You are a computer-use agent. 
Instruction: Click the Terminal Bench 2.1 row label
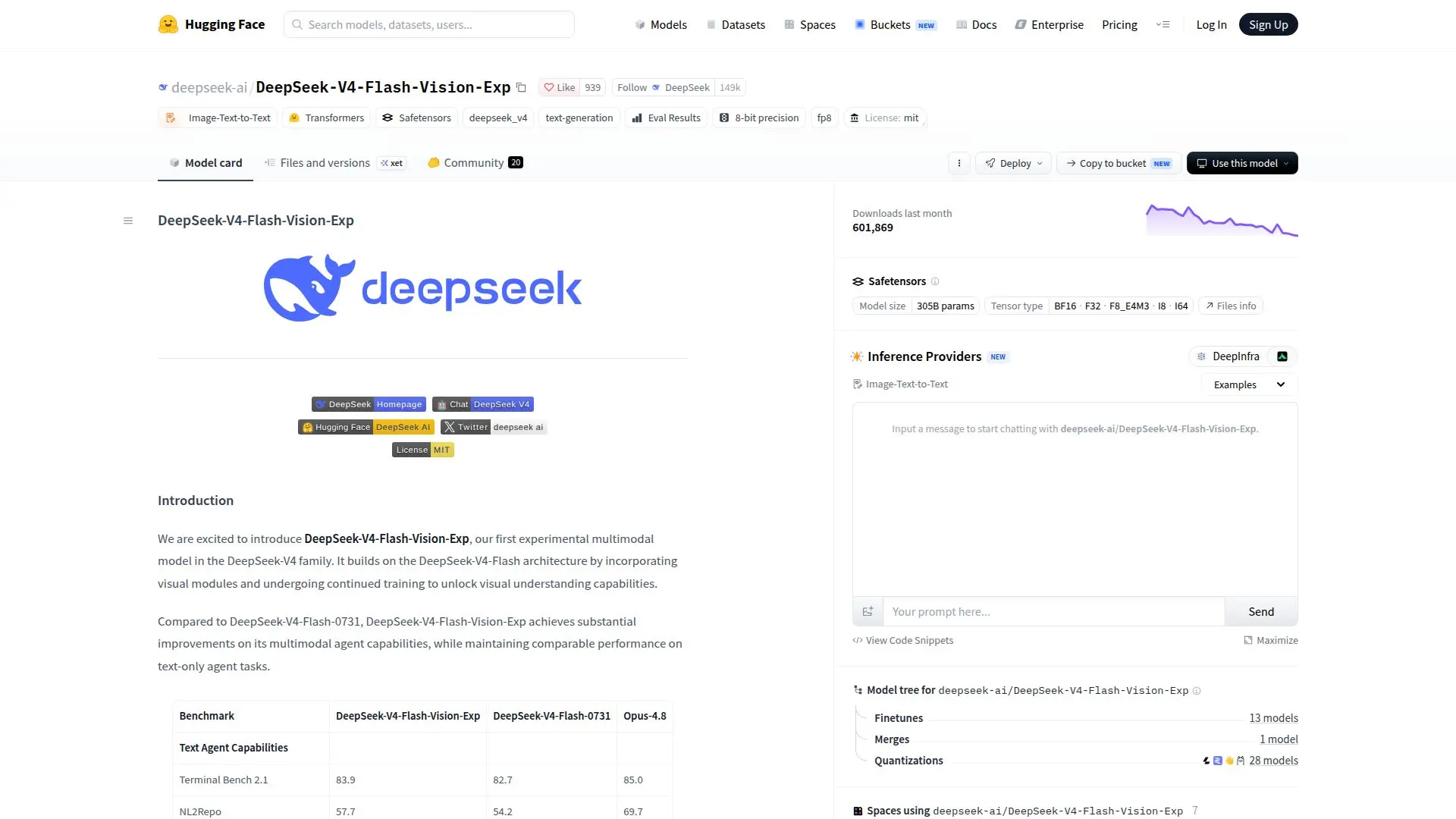coord(224,780)
